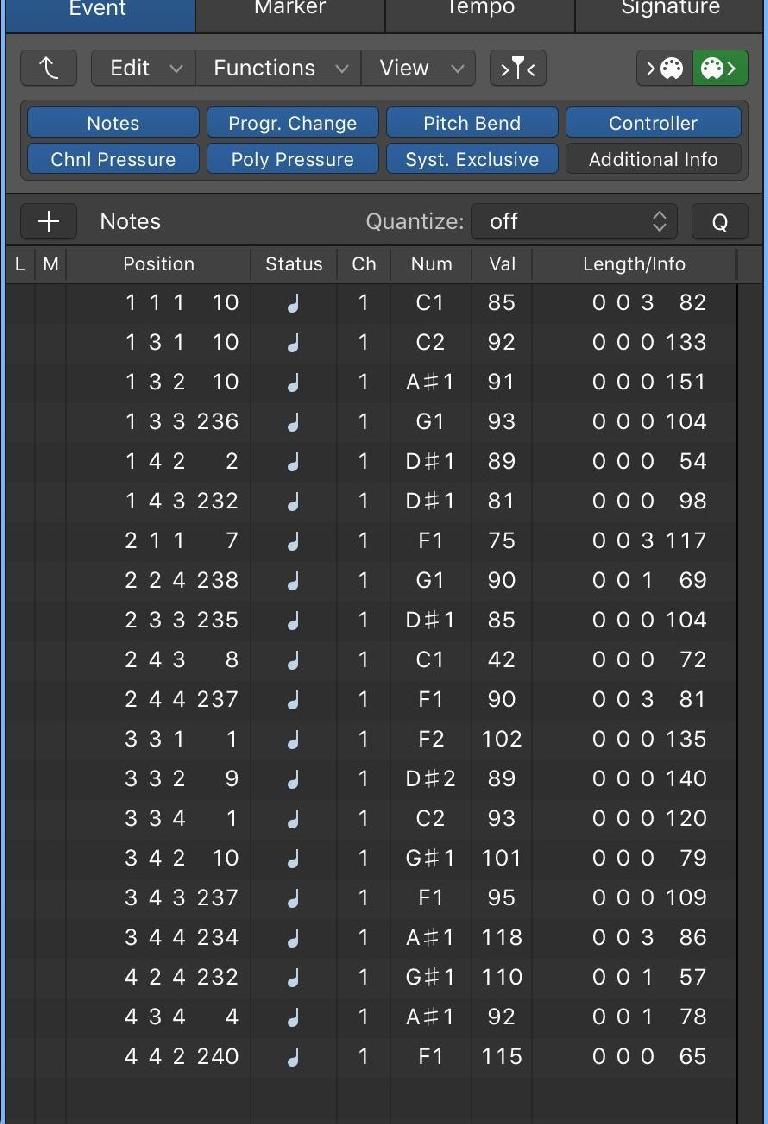Enable the Additional Info filter

click(x=653, y=159)
